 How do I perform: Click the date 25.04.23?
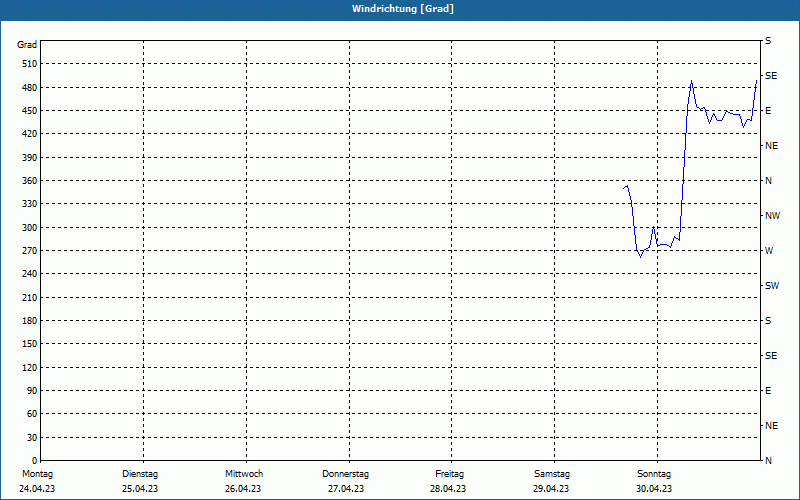tap(140, 489)
